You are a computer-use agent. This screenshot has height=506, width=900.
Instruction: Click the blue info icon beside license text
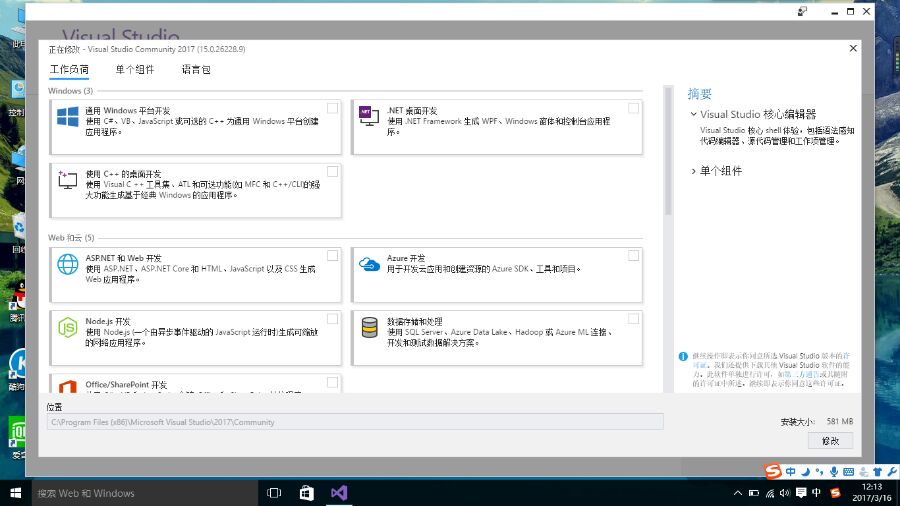click(x=683, y=356)
